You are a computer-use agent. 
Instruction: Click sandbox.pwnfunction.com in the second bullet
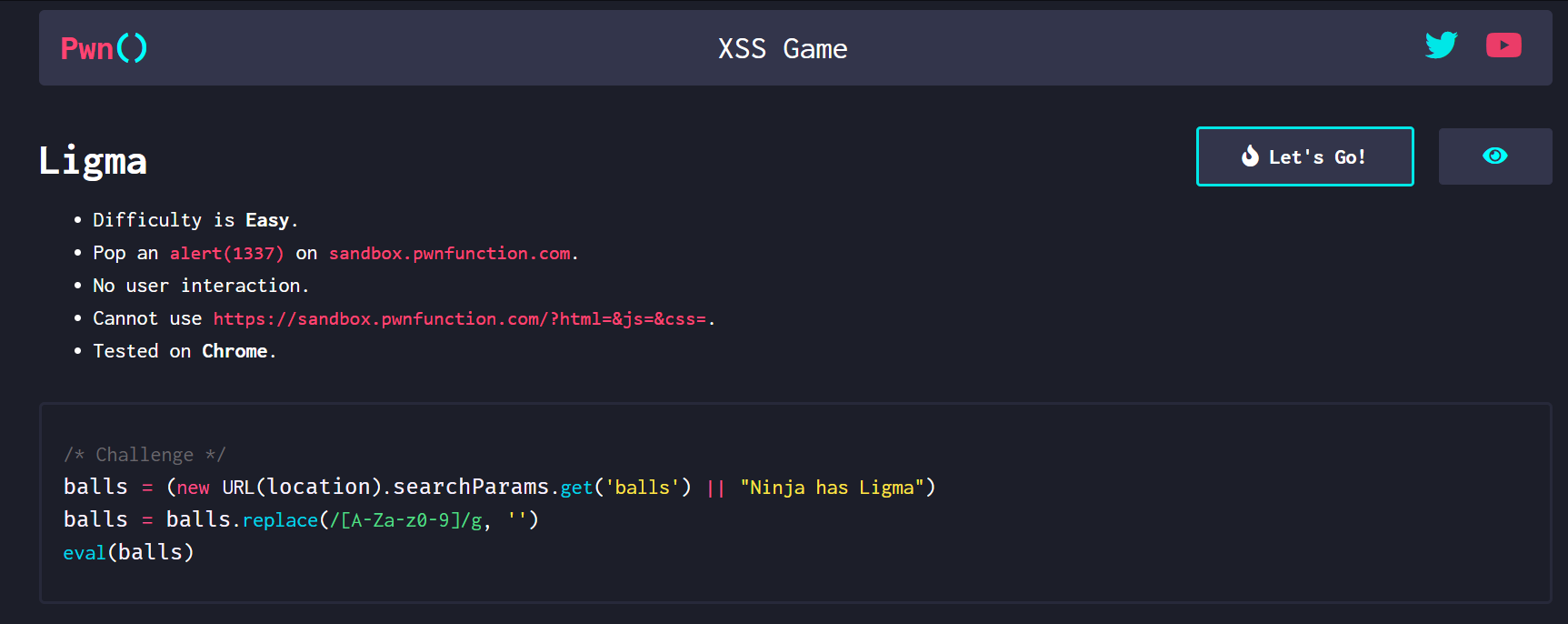click(x=450, y=254)
